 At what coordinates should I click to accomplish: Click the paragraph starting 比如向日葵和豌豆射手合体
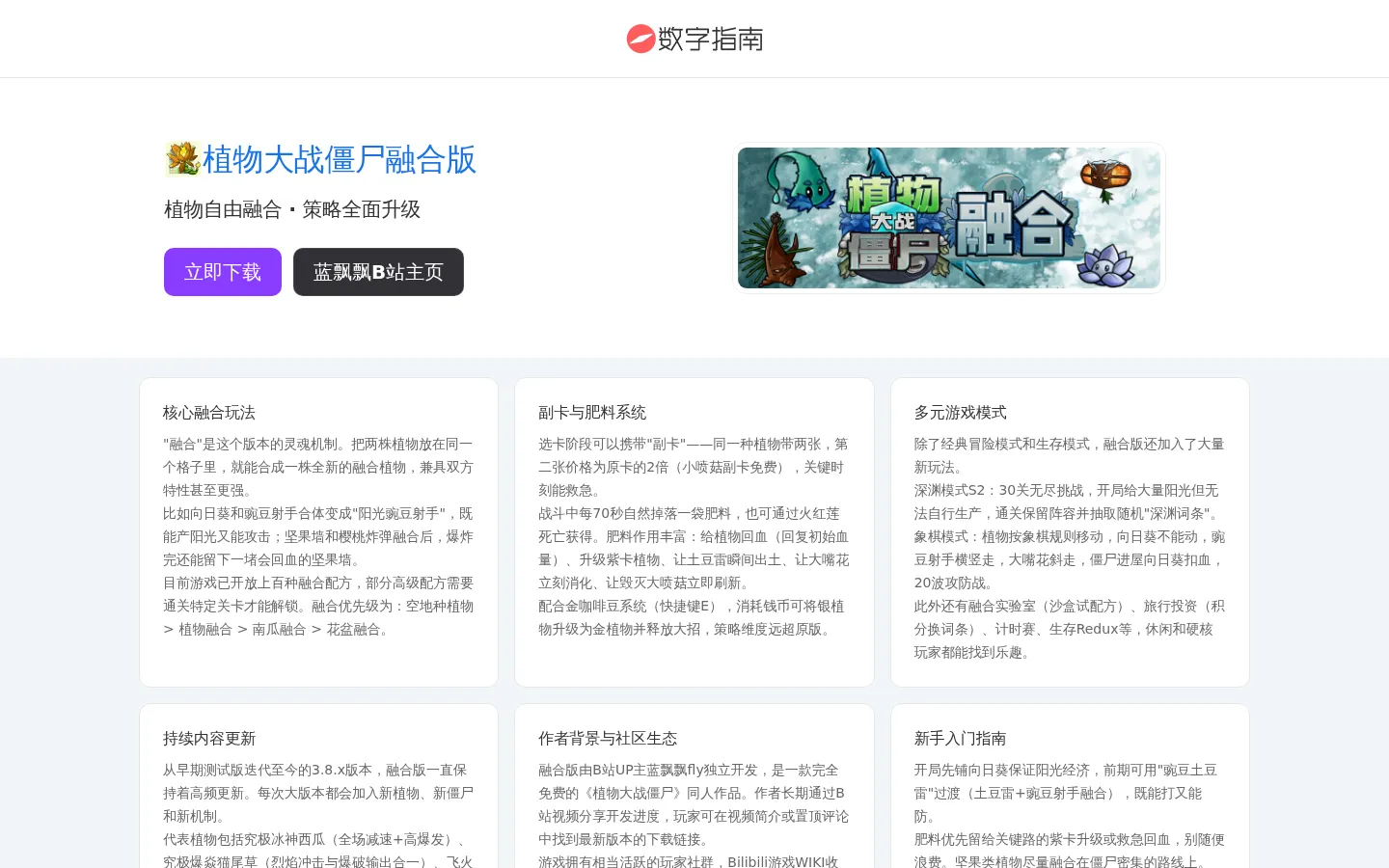point(318,536)
